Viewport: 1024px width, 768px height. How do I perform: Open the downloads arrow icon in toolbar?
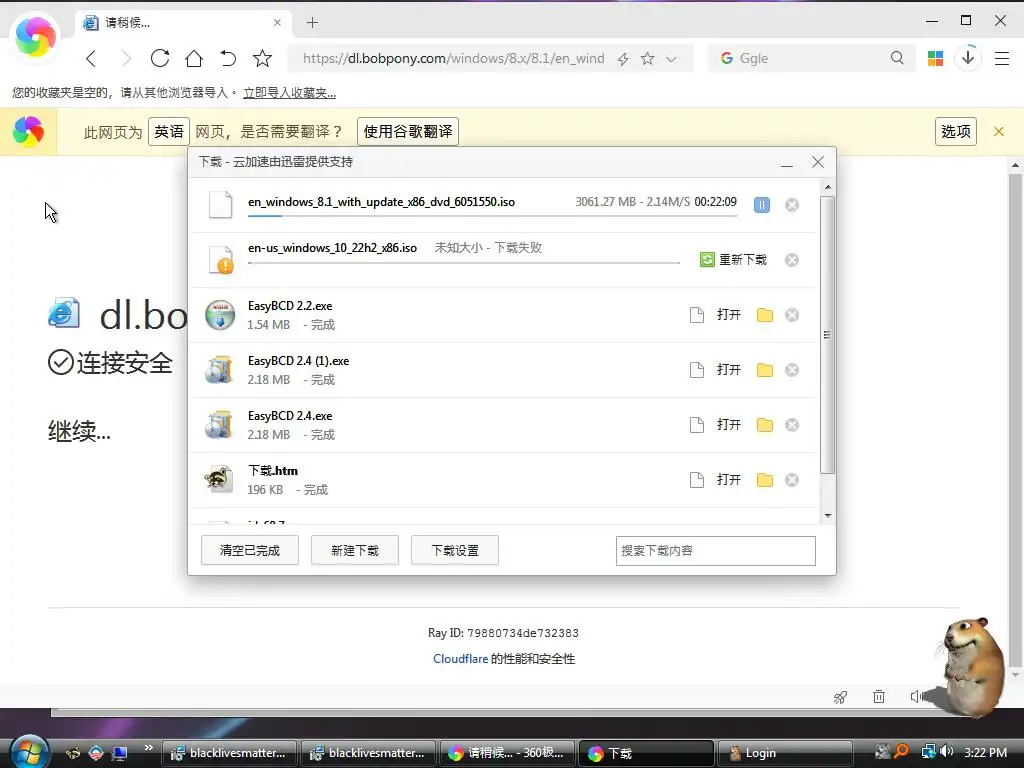(x=968, y=57)
